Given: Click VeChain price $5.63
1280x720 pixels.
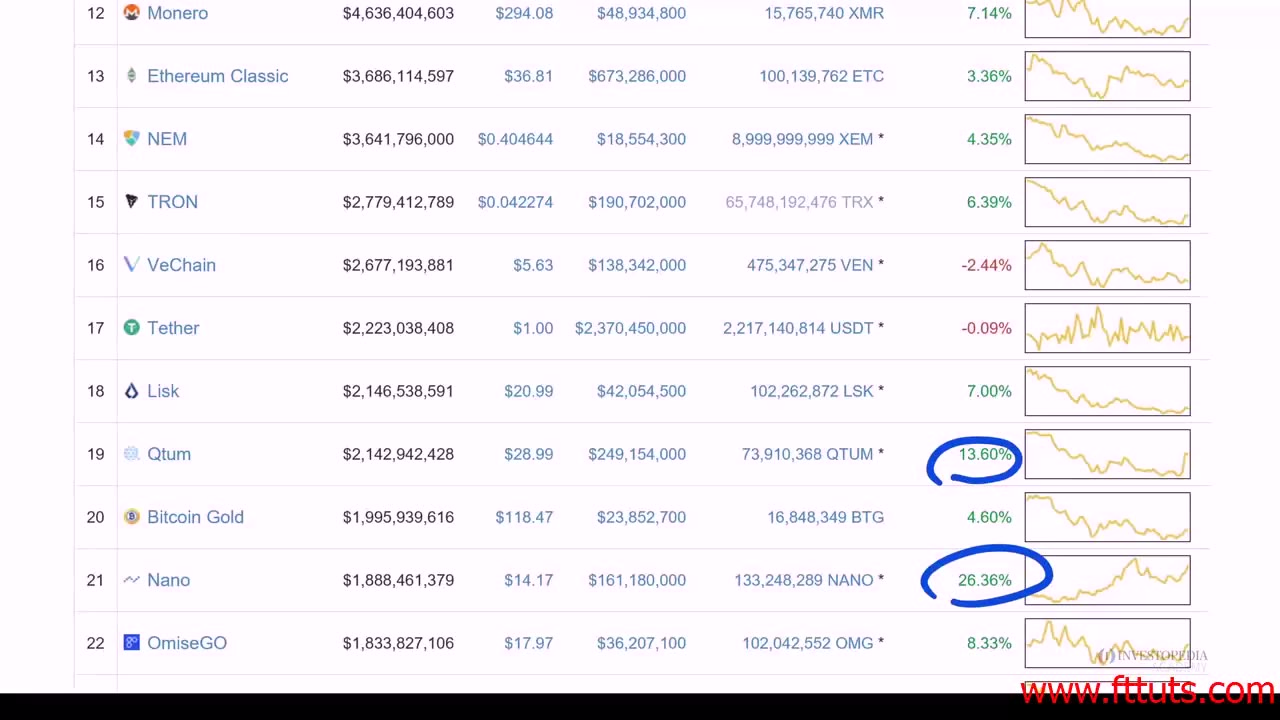Looking at the screenshot, I should click(533, 265).
